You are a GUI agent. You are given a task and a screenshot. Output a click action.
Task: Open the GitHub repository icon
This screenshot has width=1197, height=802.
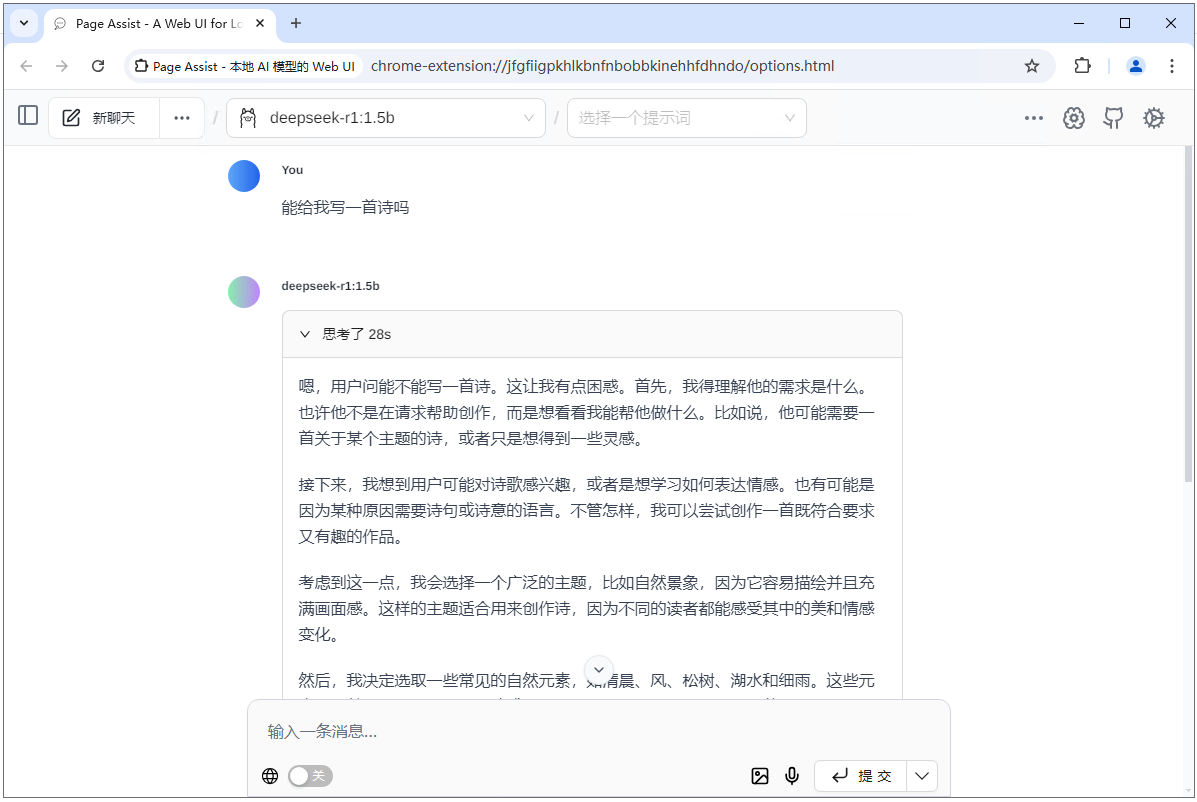1114,118
